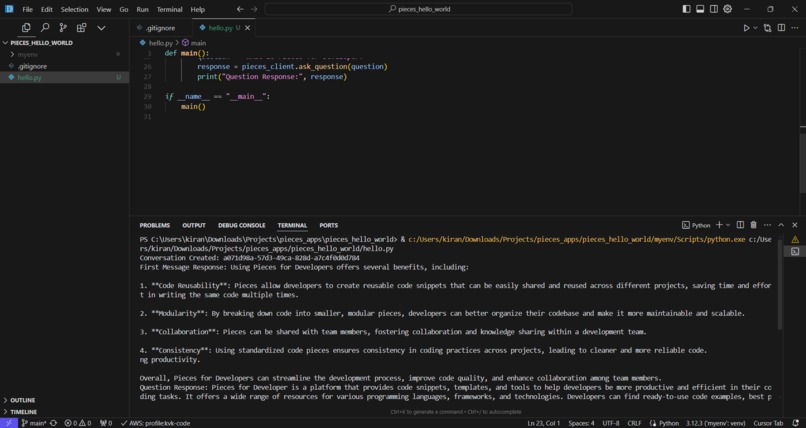Open remote window status button
806x428 pixels.
(x=9, y=423)
